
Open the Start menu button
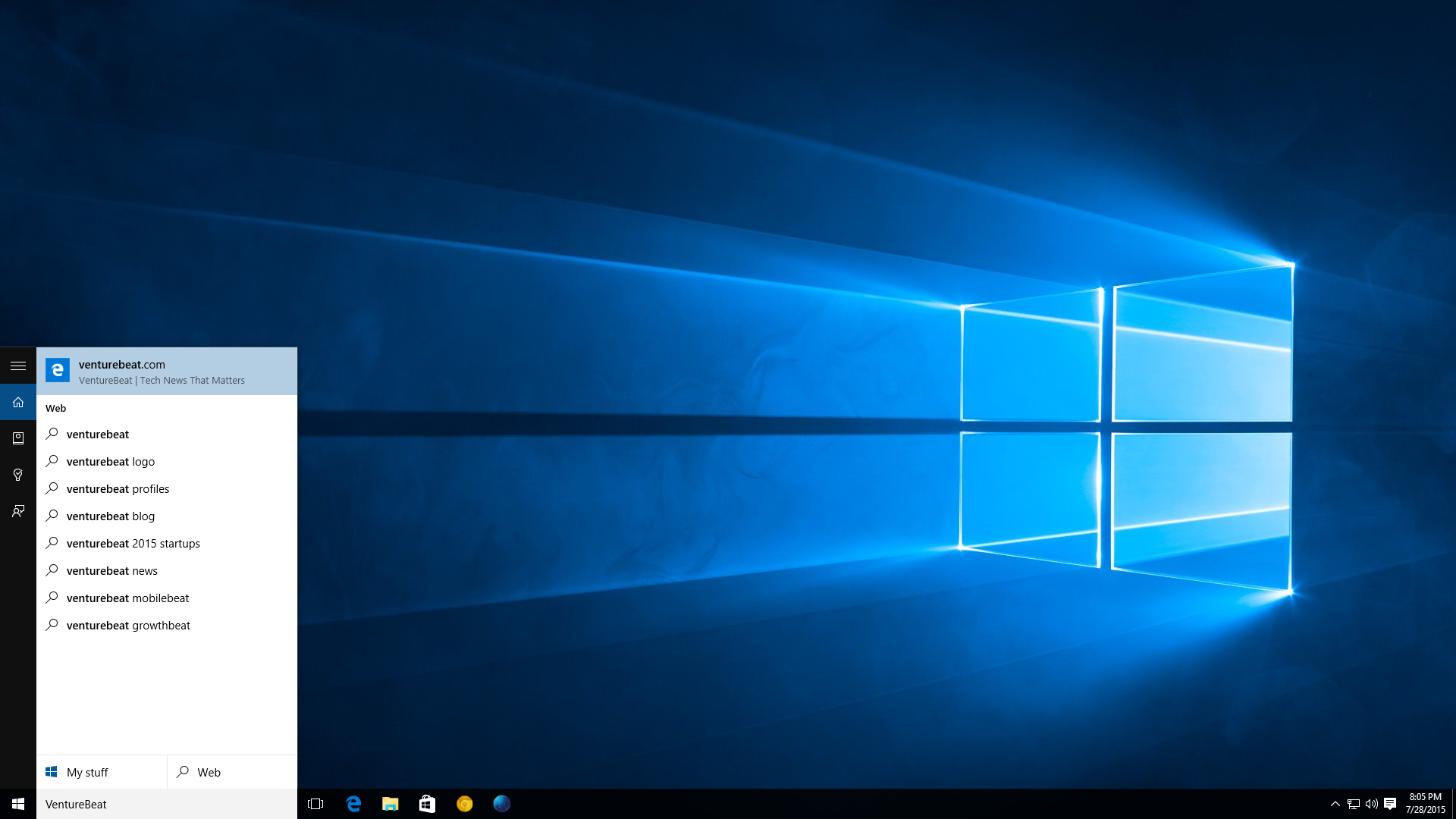(x=18, y=804)
